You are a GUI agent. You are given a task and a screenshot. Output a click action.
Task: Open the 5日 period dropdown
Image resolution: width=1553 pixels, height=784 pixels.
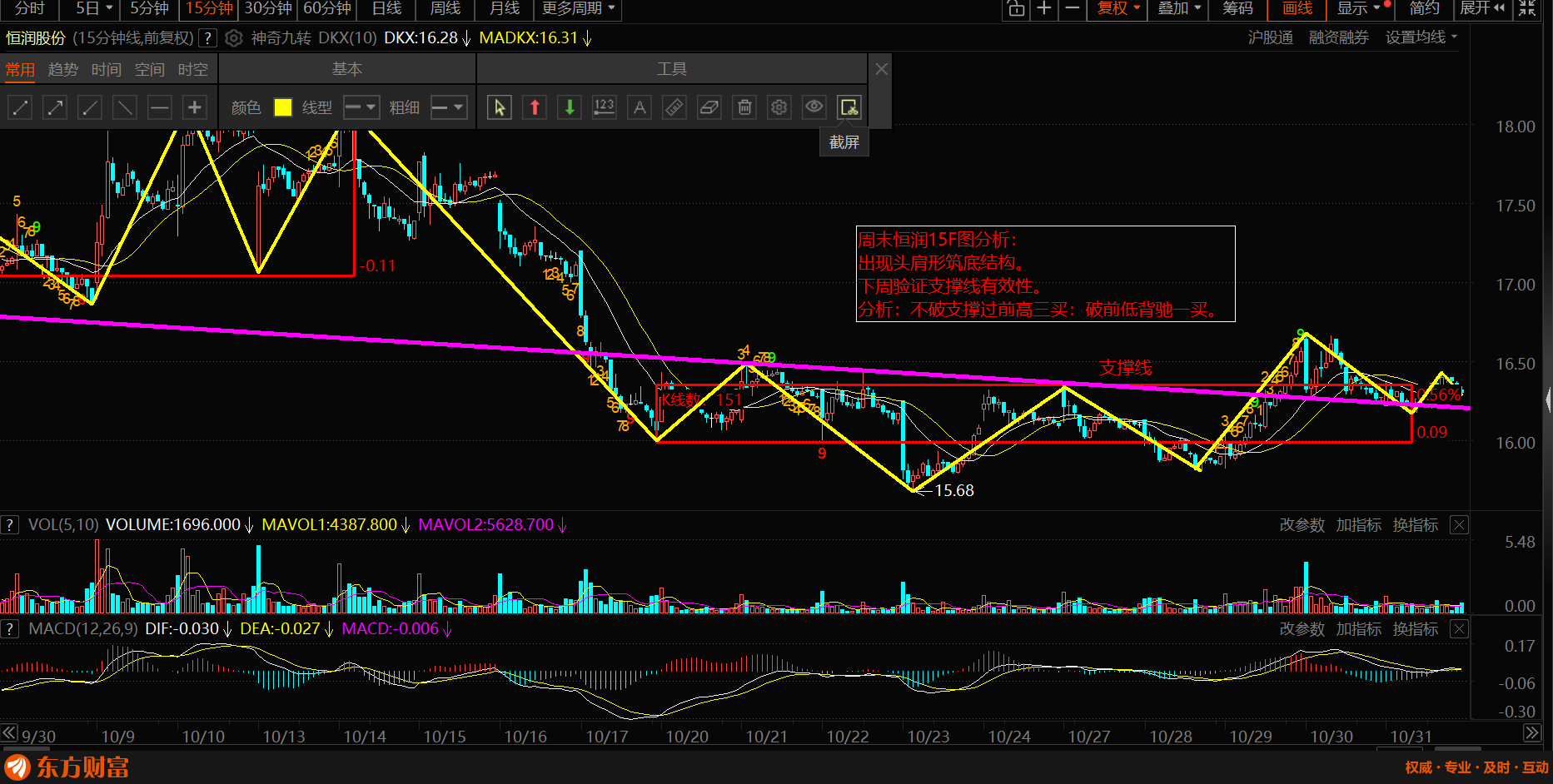(94, 9)
